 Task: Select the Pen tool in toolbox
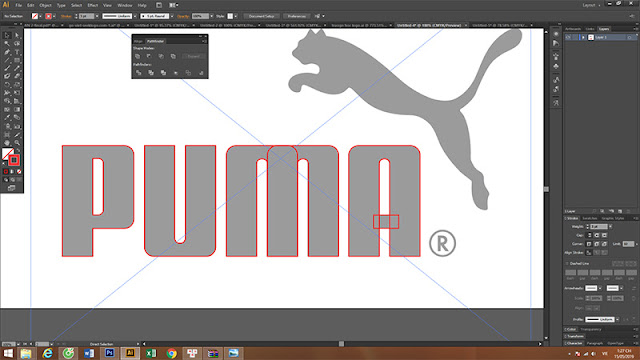(7, 52)
